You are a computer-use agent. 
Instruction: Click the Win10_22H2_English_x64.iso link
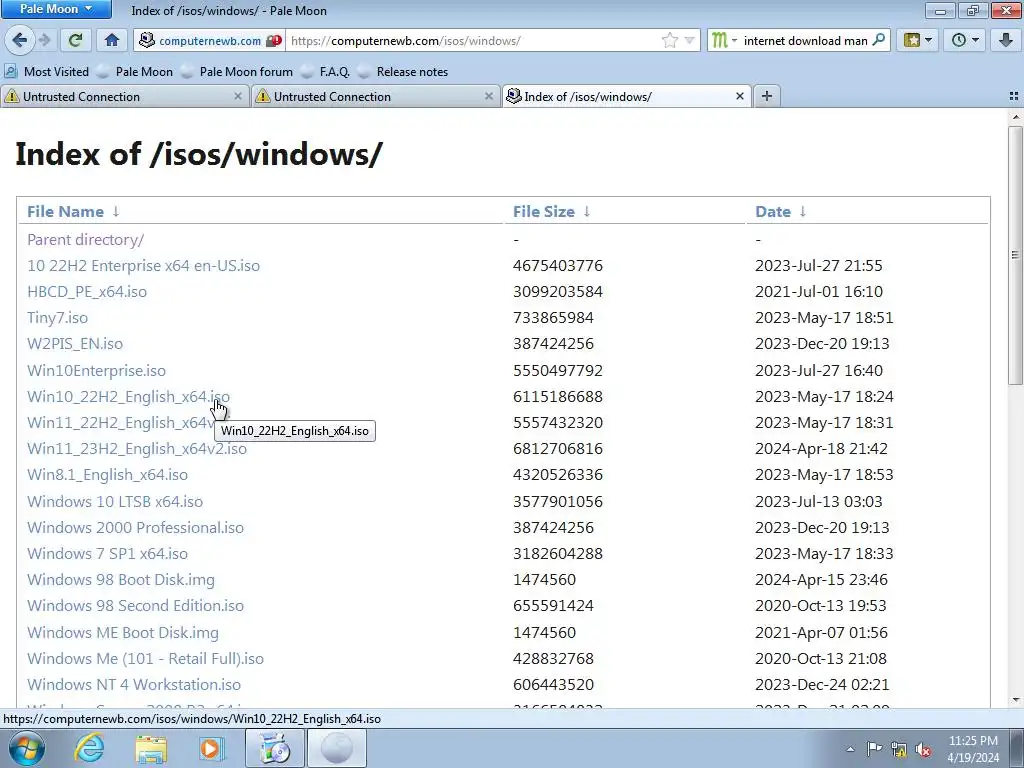coord(129,396)
